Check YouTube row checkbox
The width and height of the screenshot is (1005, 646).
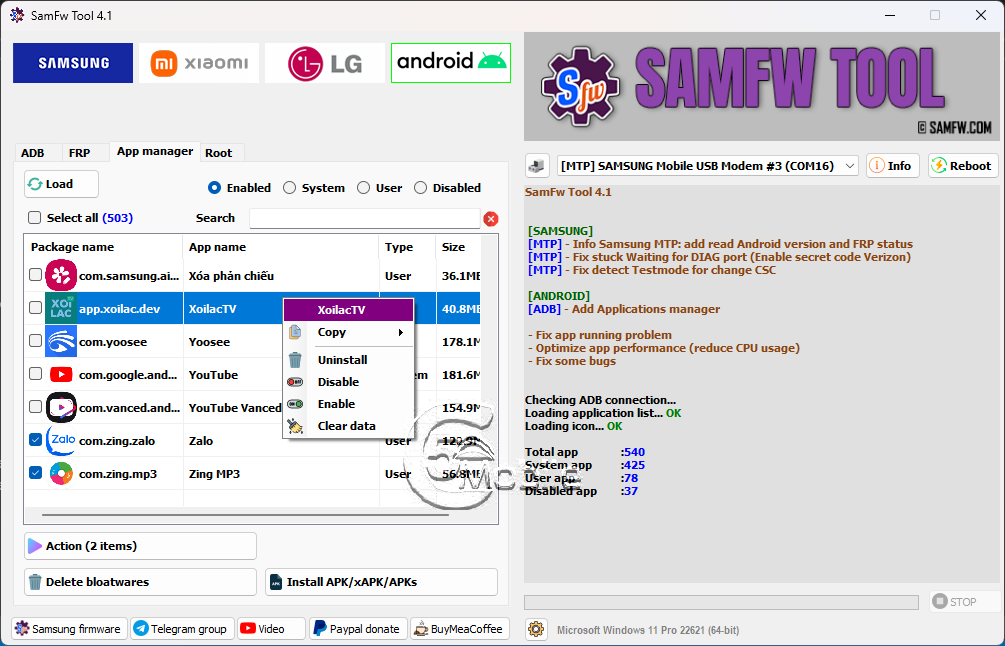coord(35,374)
